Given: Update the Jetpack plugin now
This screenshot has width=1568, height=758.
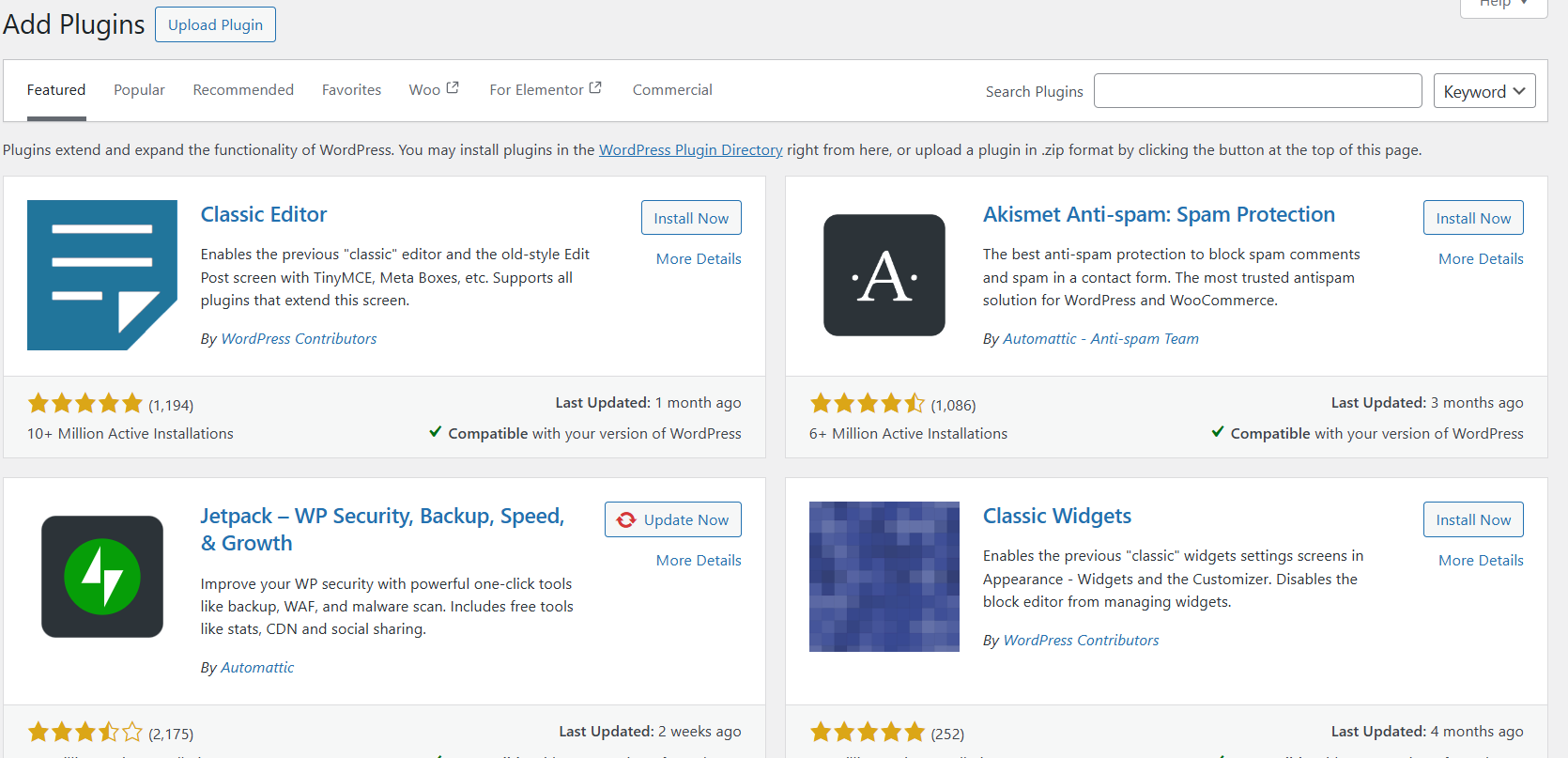Looking at the screenshot, I should [x=673, y=519].
